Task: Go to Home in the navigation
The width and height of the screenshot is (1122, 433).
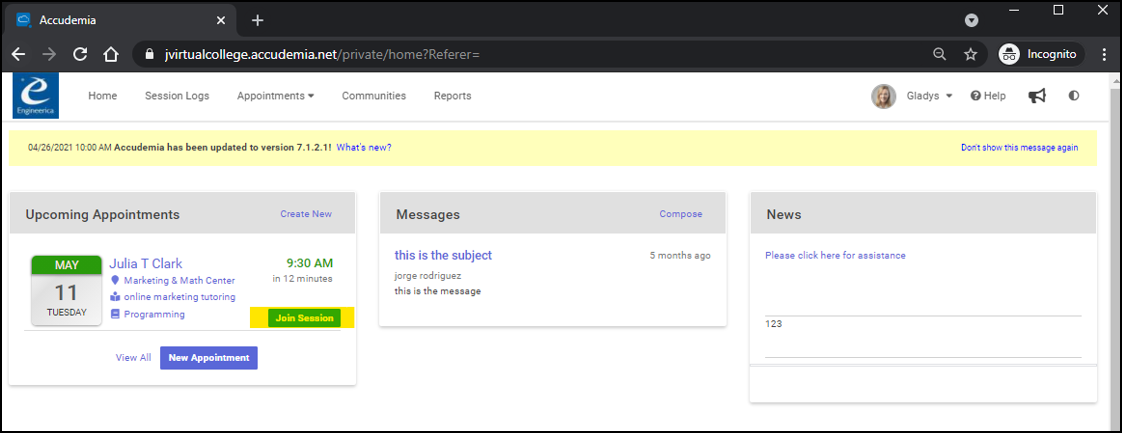Action: tap(102, 96)
